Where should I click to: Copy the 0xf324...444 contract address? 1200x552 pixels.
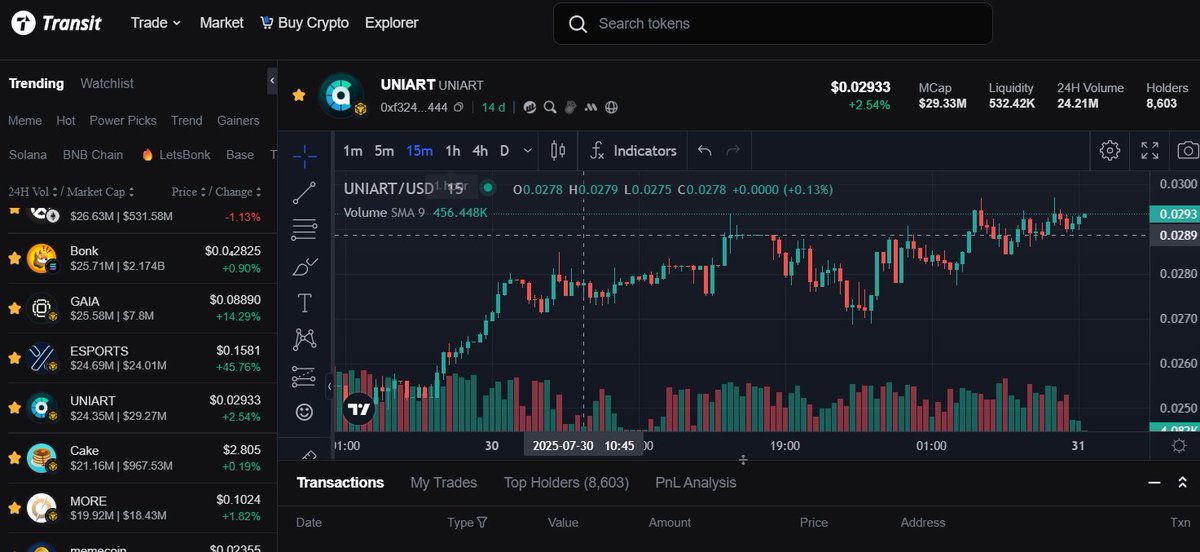tap(458, 107)
